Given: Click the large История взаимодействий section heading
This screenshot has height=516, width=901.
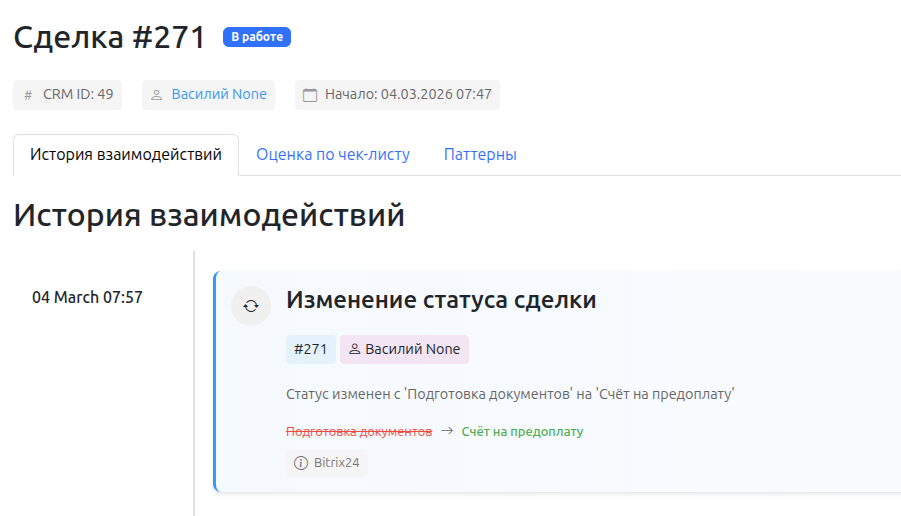Looking at the screenshot, I should (209, 215).
